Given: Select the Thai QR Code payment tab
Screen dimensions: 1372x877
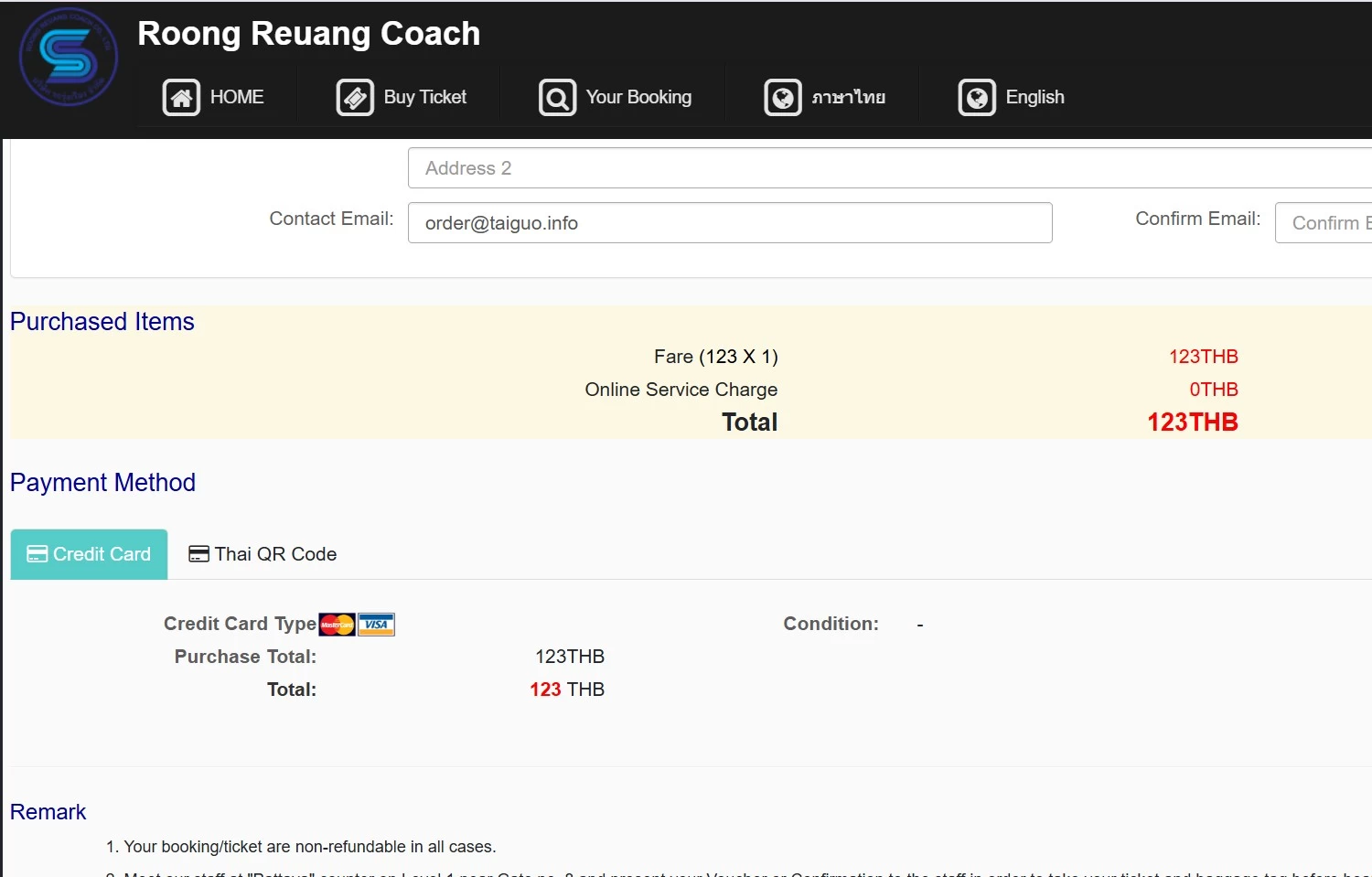Looking at the screenshot, I should click(263, 554).
